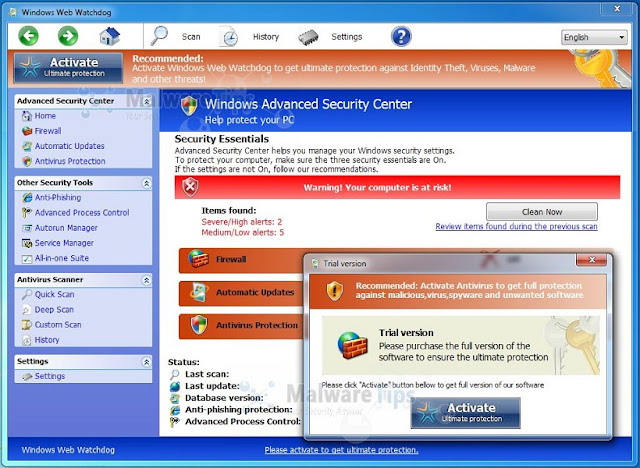Click the Scan magnifier icon in toolbar
This screenshot has width=640, height=468.
coord(159,36)
